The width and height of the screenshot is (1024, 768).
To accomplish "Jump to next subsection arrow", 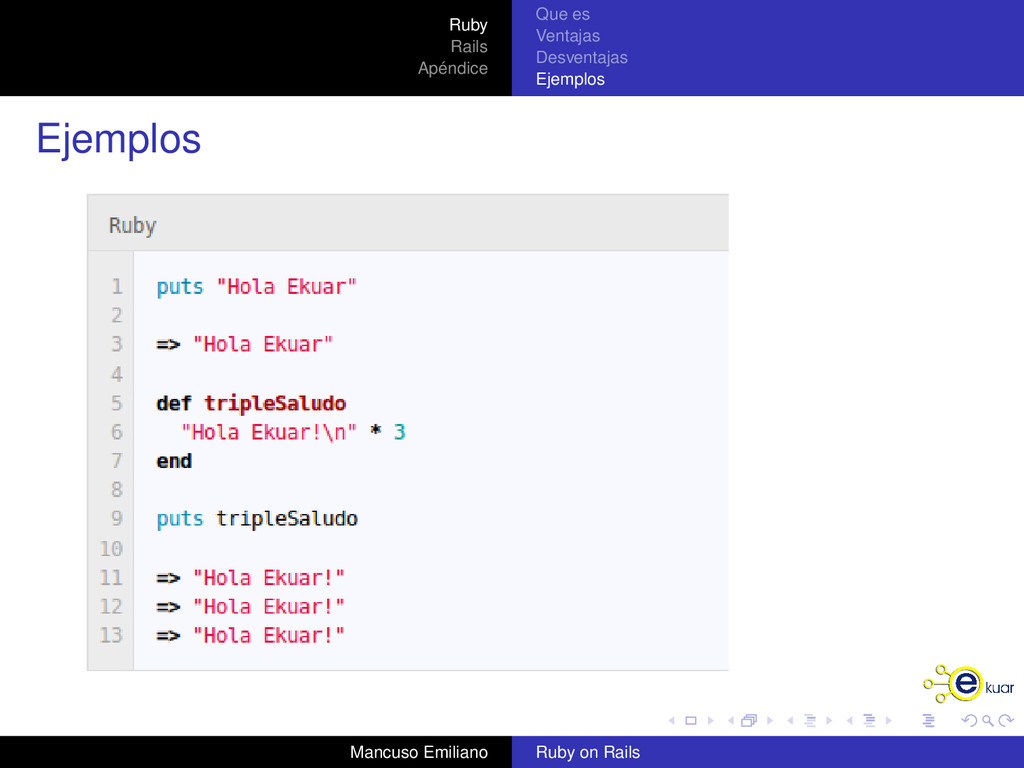I will [829, 720].
